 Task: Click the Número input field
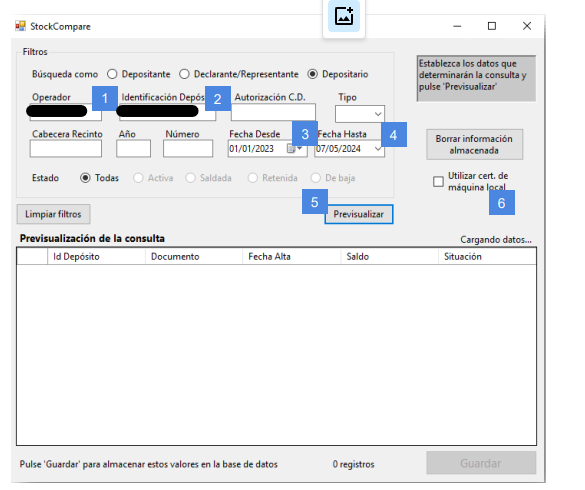188,149
